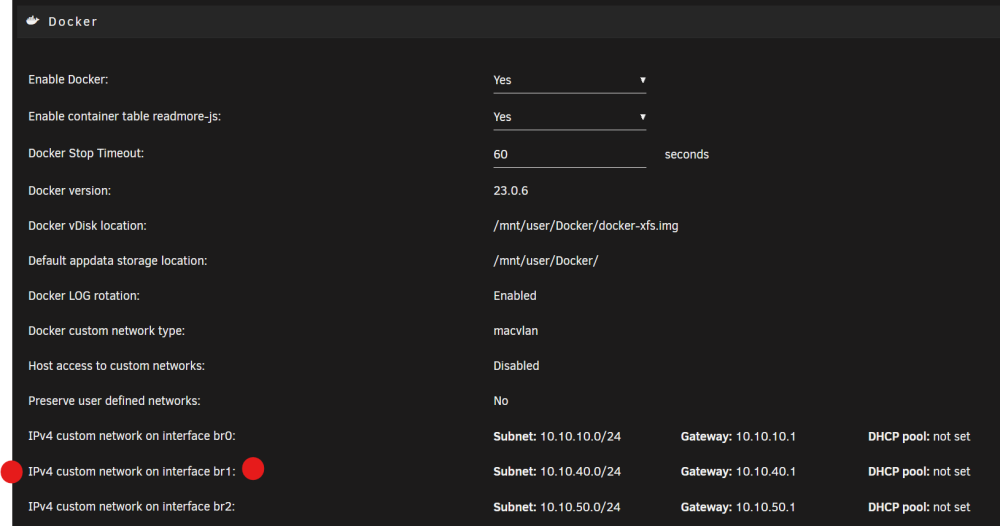Click the 'Docker vDisk location:' label

(87, 226)
